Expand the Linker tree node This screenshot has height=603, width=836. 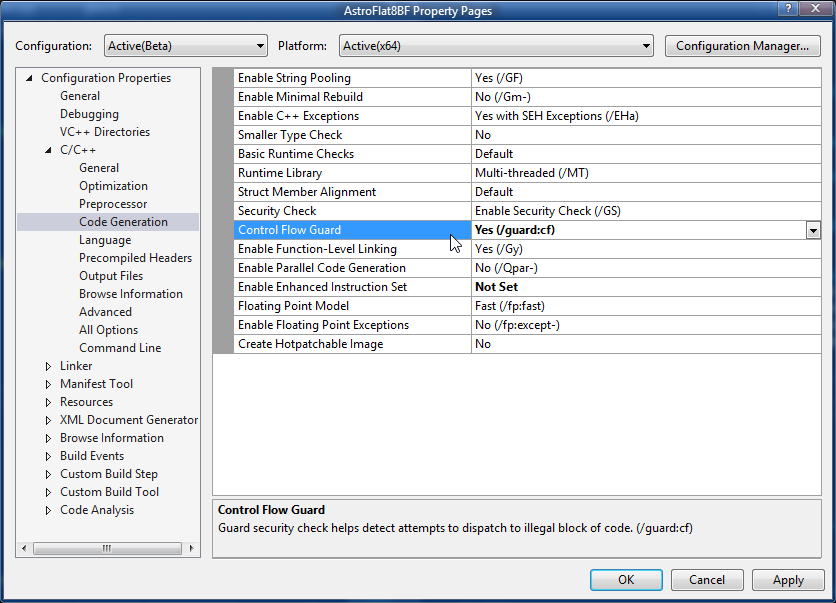[x=49, y=366]
